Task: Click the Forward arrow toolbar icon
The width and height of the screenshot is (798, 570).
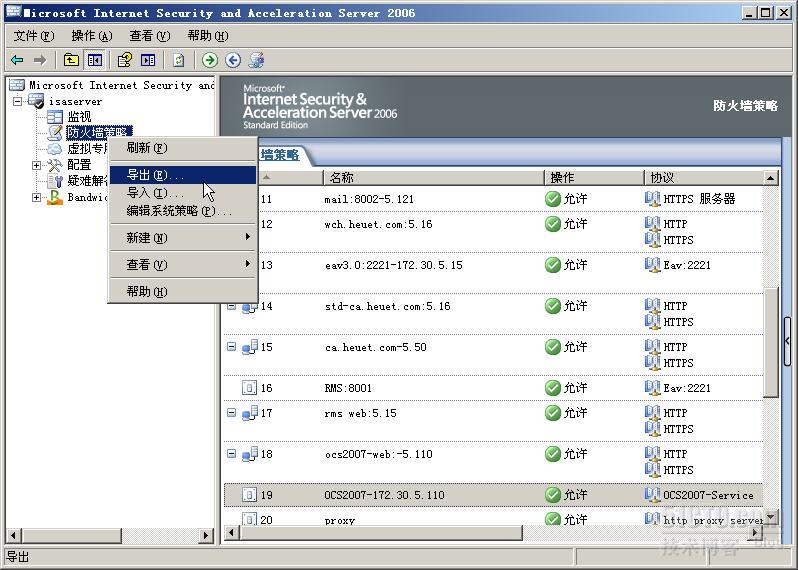Action: tap(40, 60)
